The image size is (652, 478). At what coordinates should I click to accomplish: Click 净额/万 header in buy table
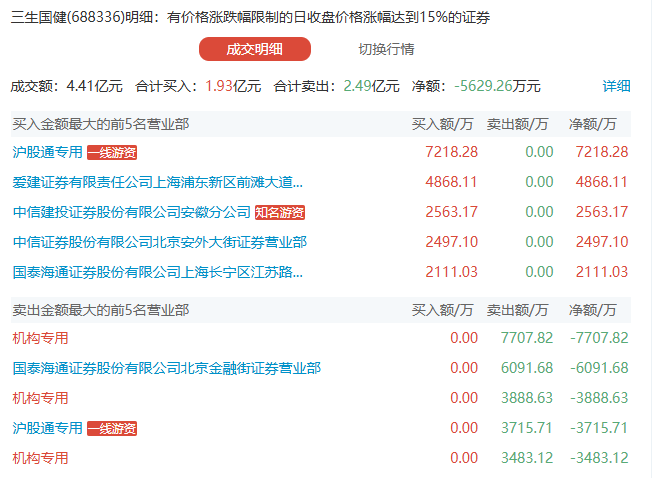point(593,124)
